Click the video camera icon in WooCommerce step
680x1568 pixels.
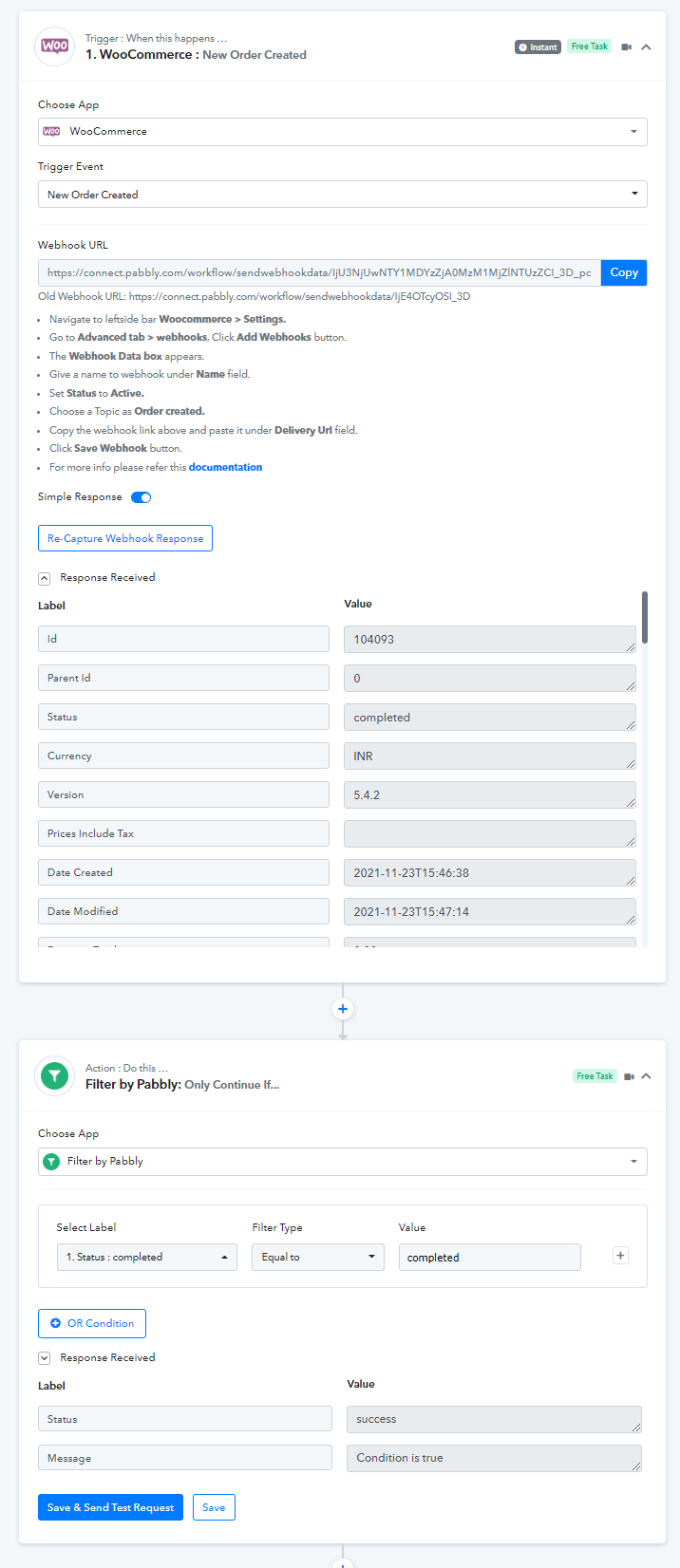coord(626,47)
